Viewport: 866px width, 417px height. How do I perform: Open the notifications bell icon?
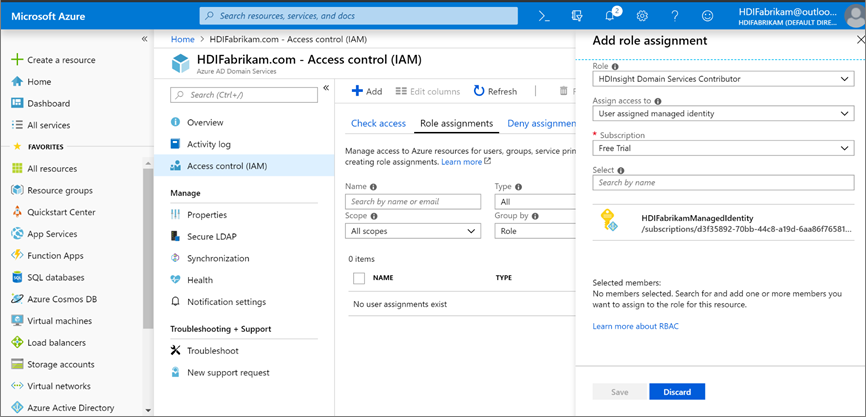[609, 16]
